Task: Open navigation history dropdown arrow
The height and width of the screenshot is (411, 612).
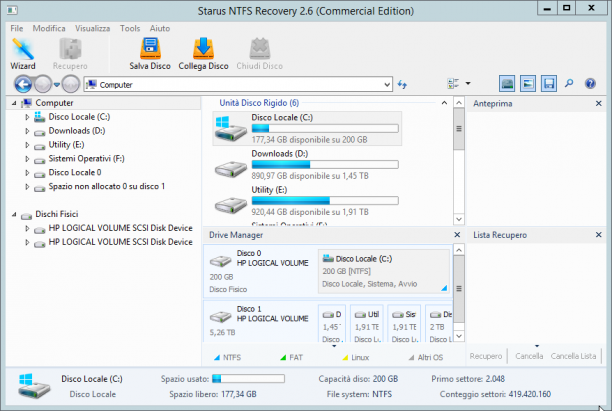Action: [57, 84]
